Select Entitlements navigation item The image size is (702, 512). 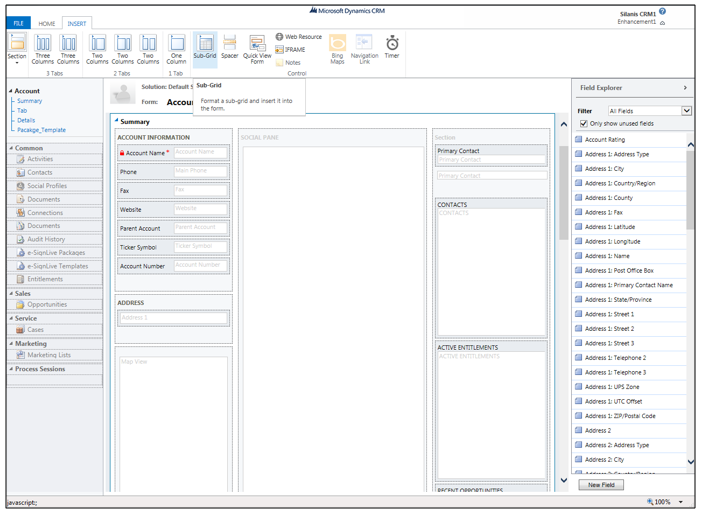click(x=55, y=279)
